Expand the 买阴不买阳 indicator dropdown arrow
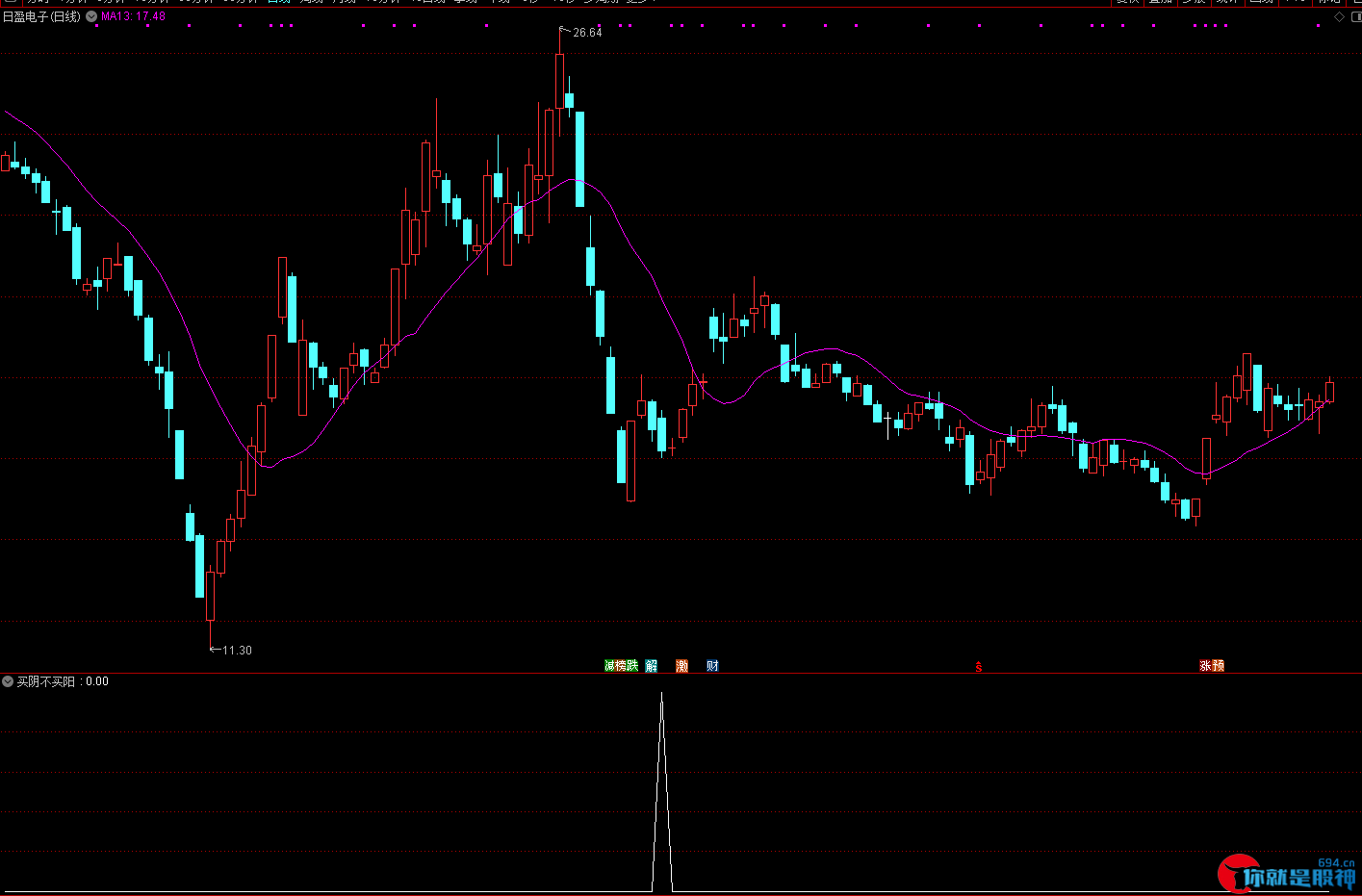Image resolution: width=1362 pixels, height=896 pixels. point(8,681)
